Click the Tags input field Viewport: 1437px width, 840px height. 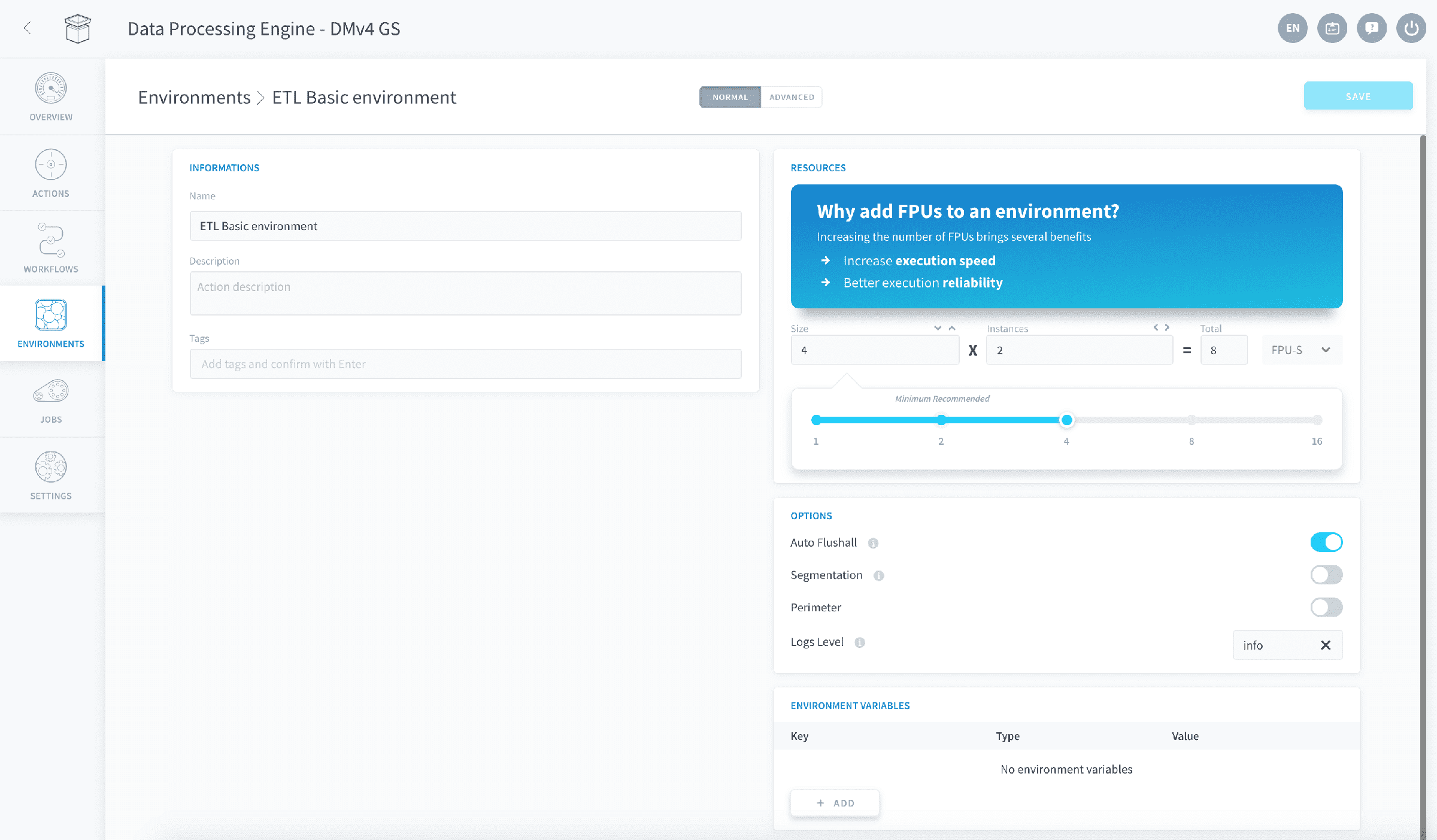click(x=465, y=364)
